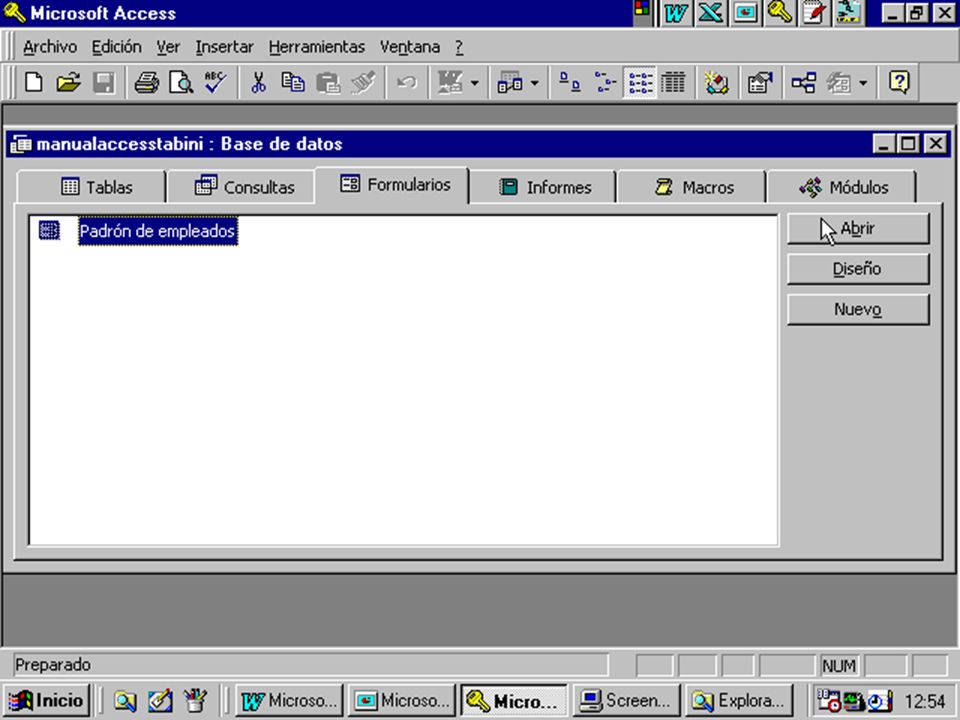
Task: Switch to Details view
Action: tap(673, 82)
